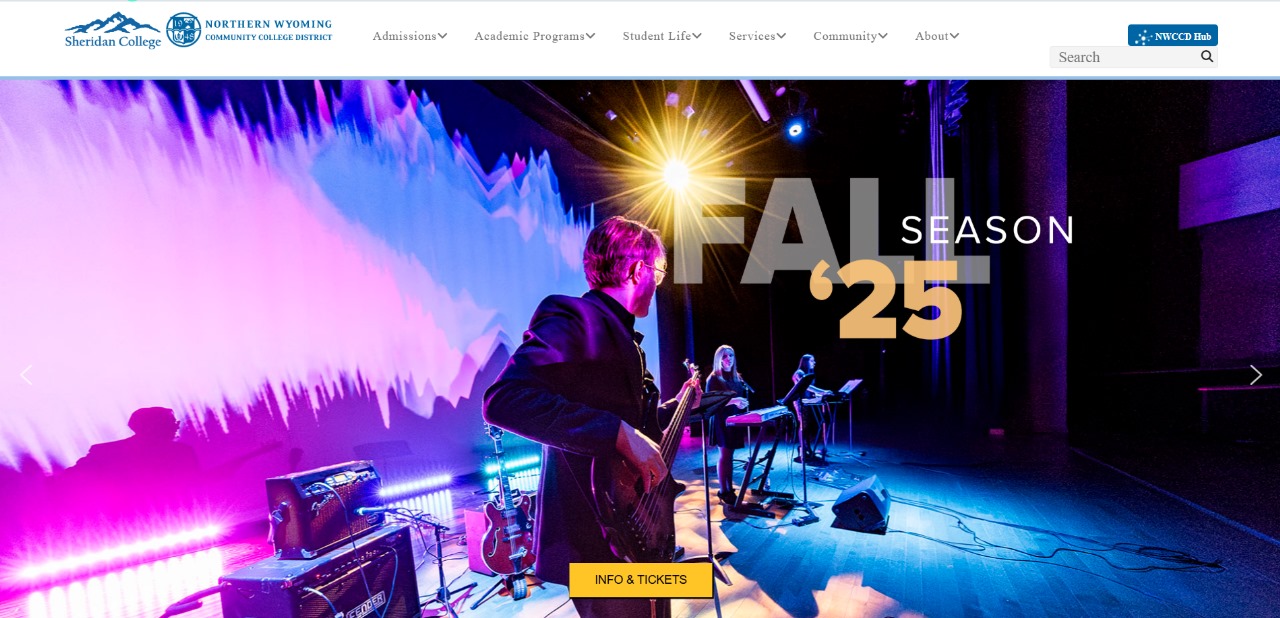Go to the previous carousel slide arrow
1280x618 pixels.
(x=26, y=375)
